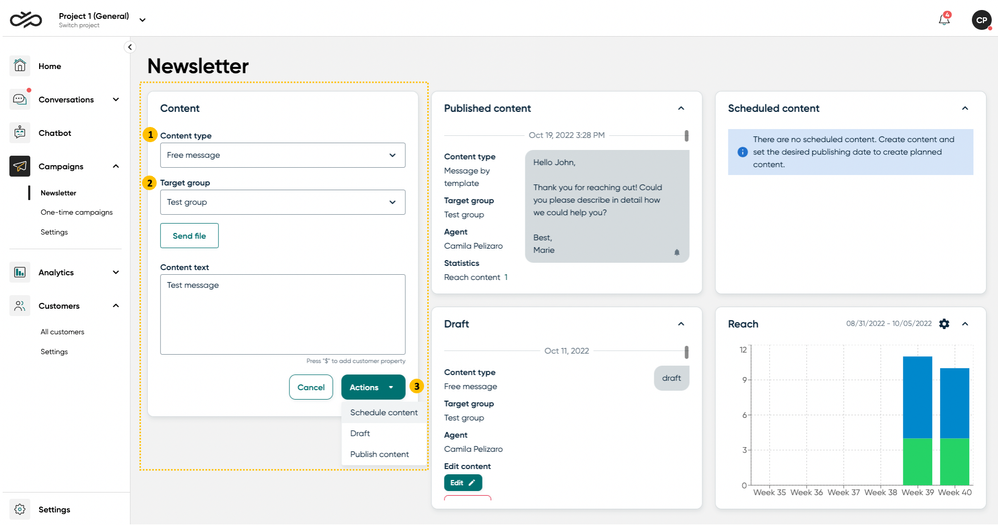Click the Edit button in Draft panel
The image size is (998, 525).
pos(463,482)
